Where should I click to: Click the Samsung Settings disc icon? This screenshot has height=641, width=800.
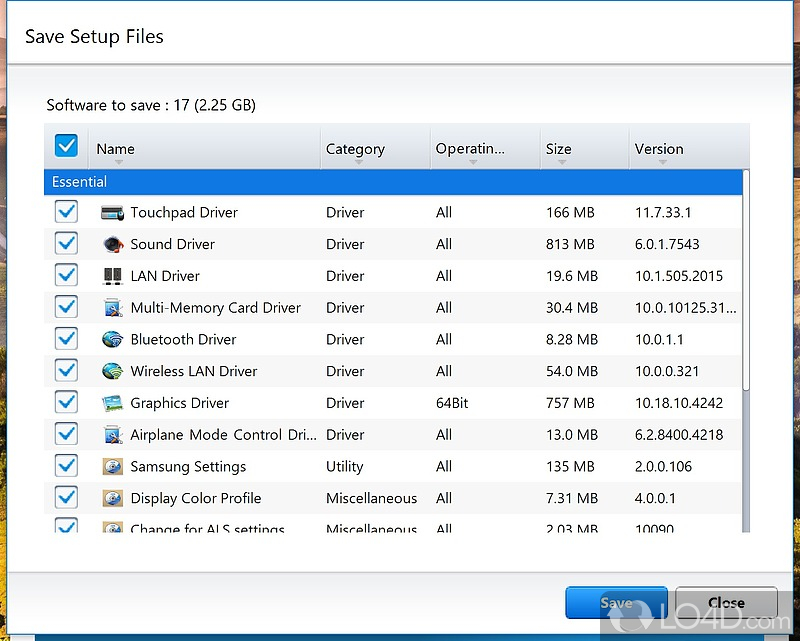[x=112, y=467]
